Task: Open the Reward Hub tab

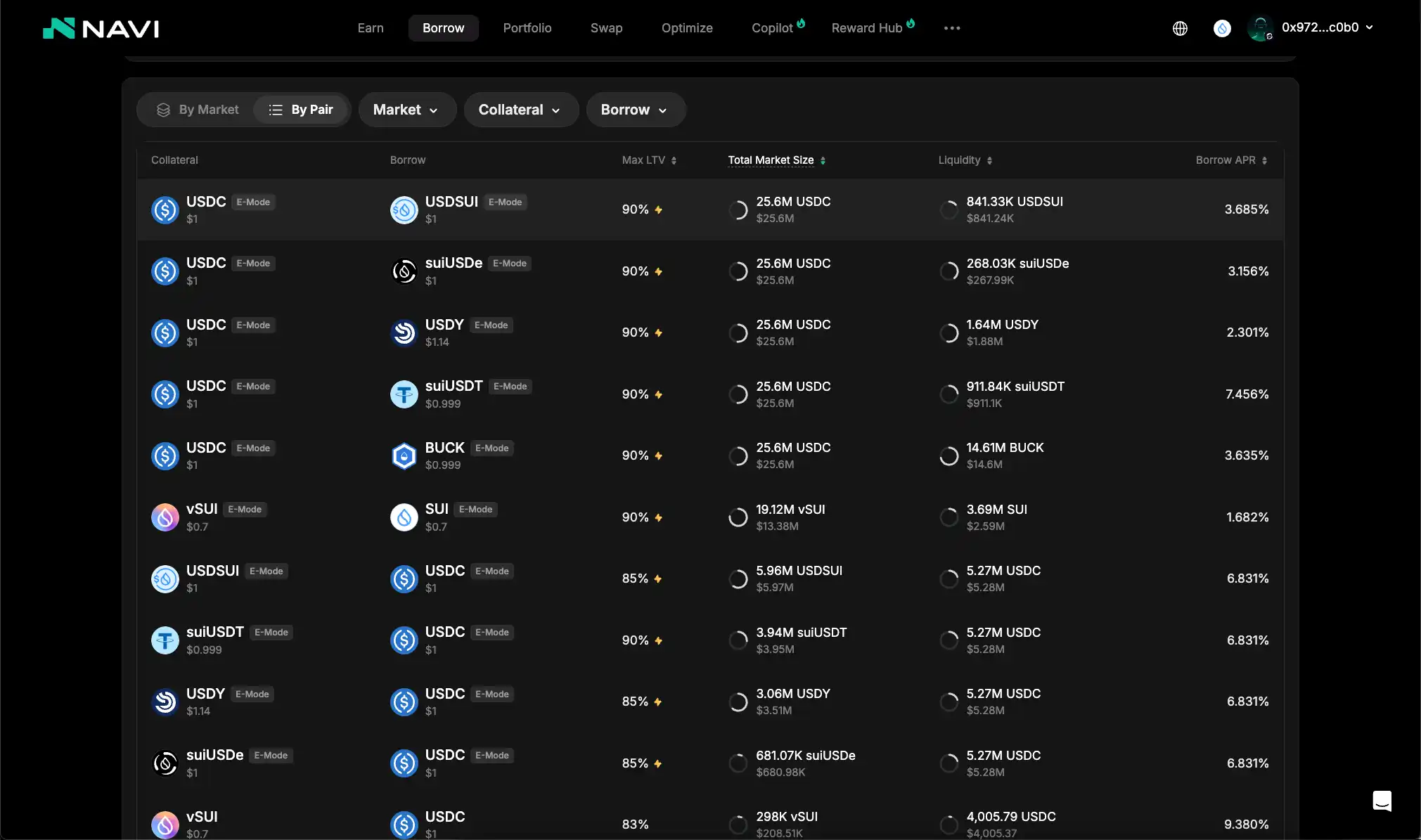Action: pos(873,28)
